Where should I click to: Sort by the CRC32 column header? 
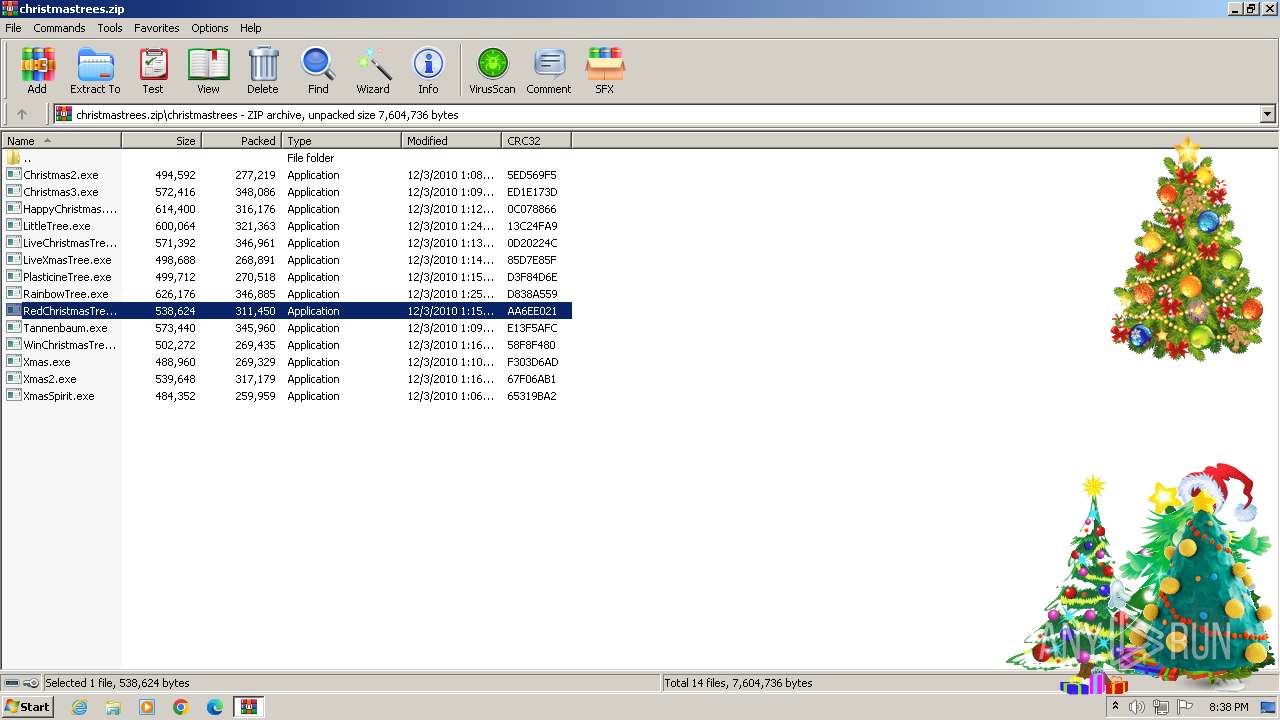536,141
